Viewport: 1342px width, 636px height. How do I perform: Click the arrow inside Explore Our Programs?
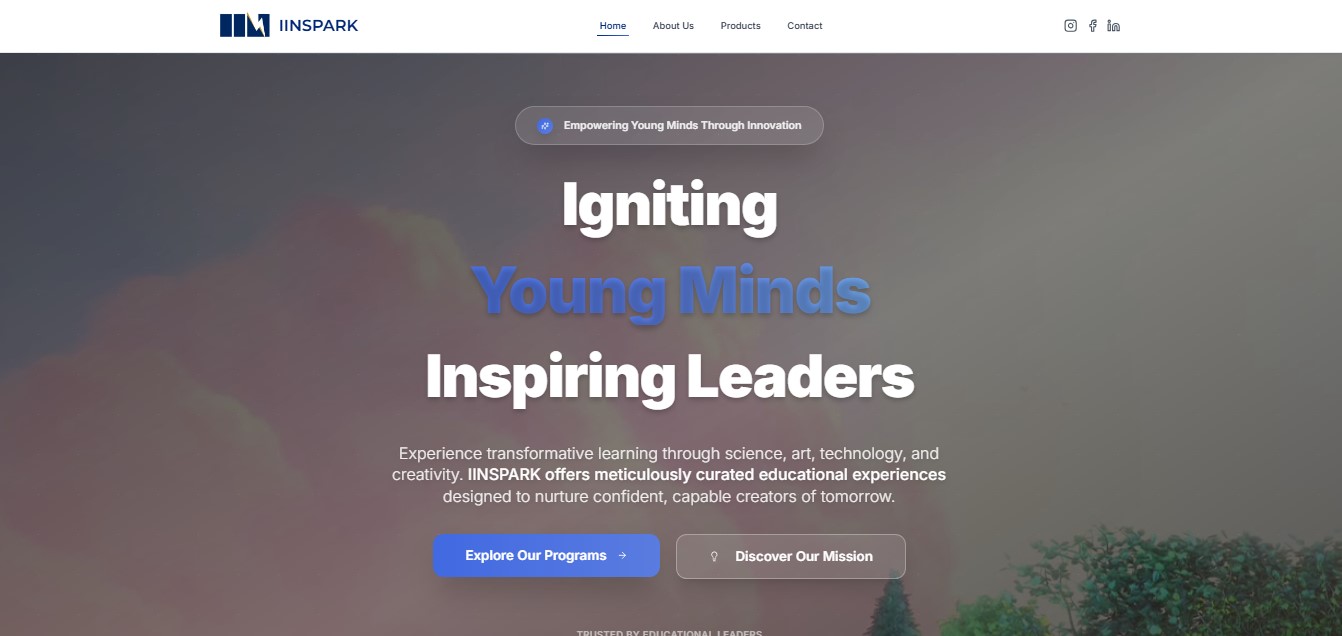point(622,556)
